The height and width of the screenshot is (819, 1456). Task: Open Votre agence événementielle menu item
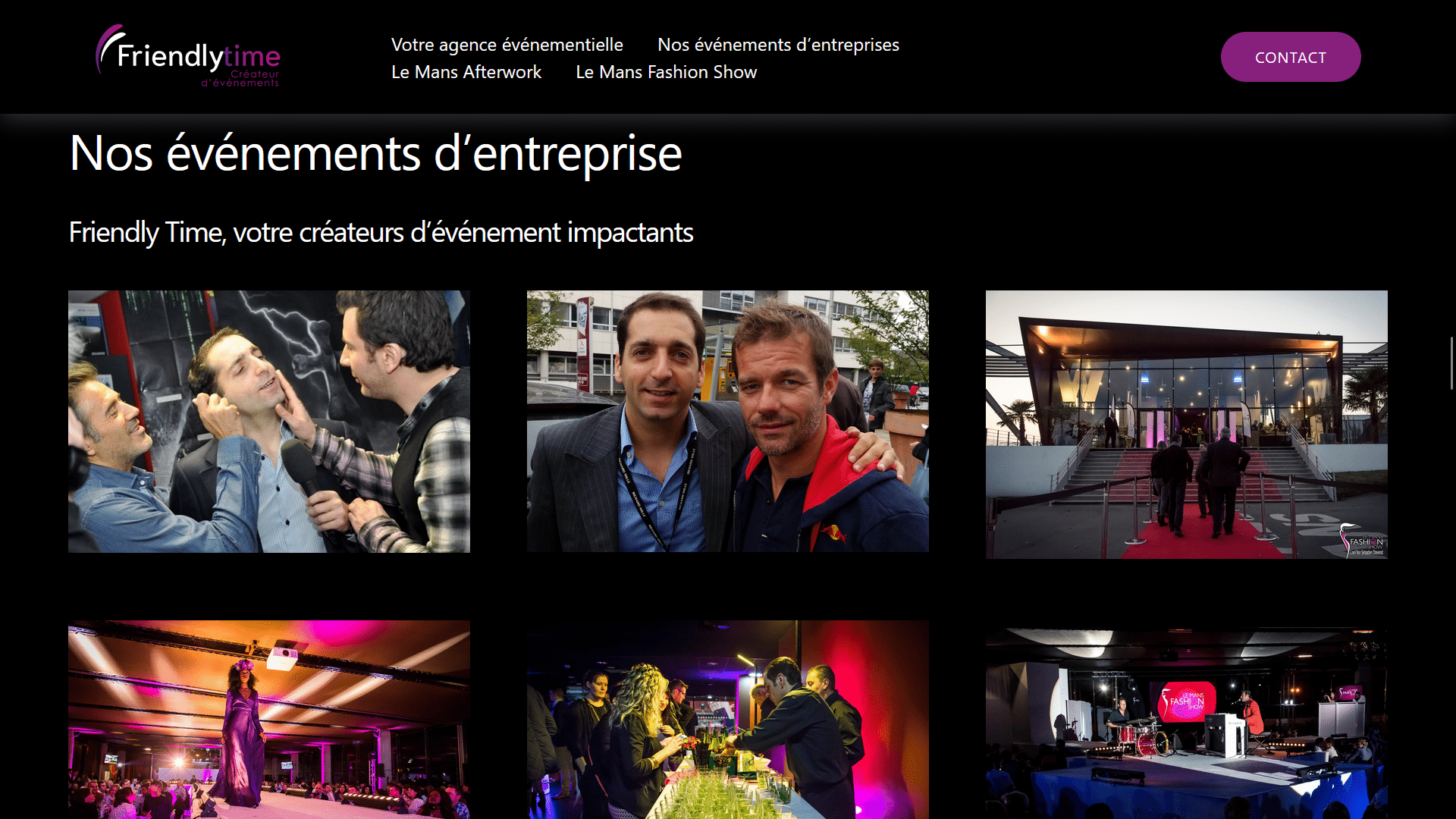[507, 45]
